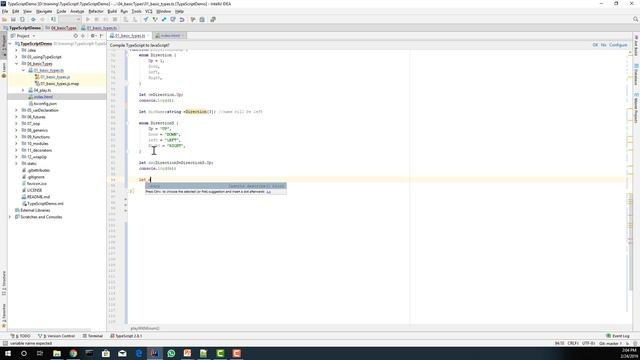Click the Compare with branch icon
The height and width of the screenshot is (360, 640).
[164, 20]
